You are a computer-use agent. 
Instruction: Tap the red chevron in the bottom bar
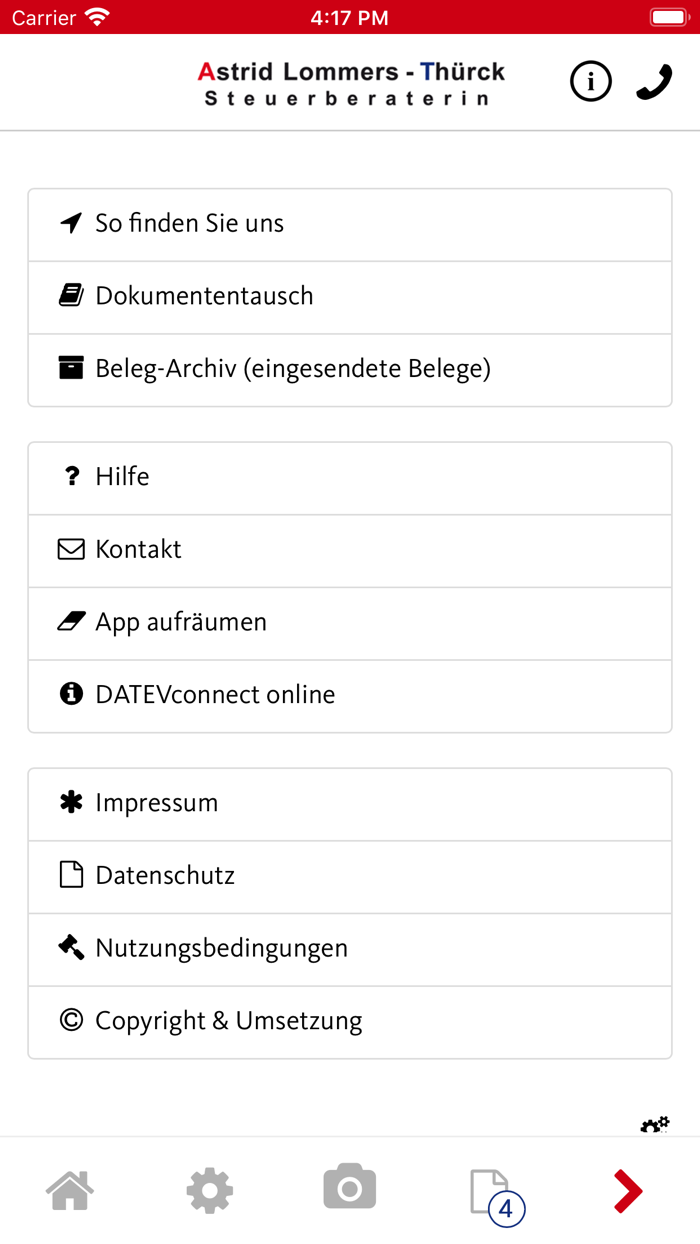[628, 1190]
